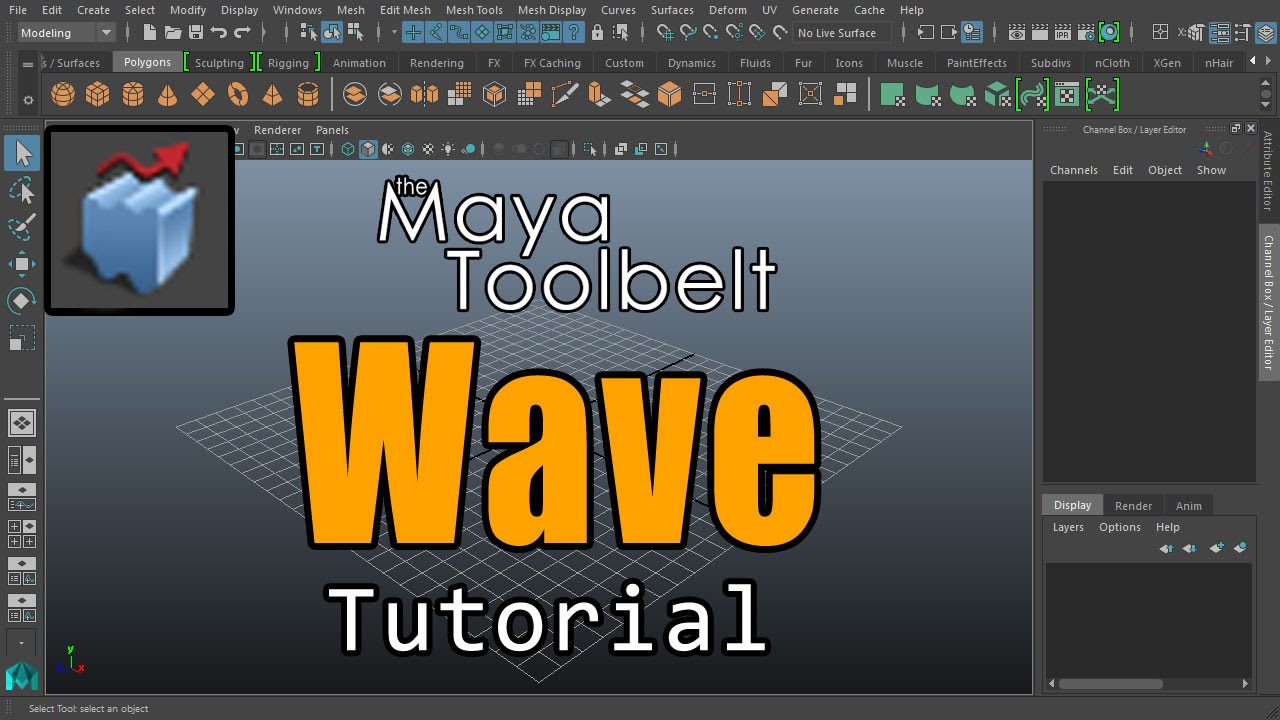Pick the Paint Selection tool
This screenshot has height=720, width=1280.
pos(22,226)
